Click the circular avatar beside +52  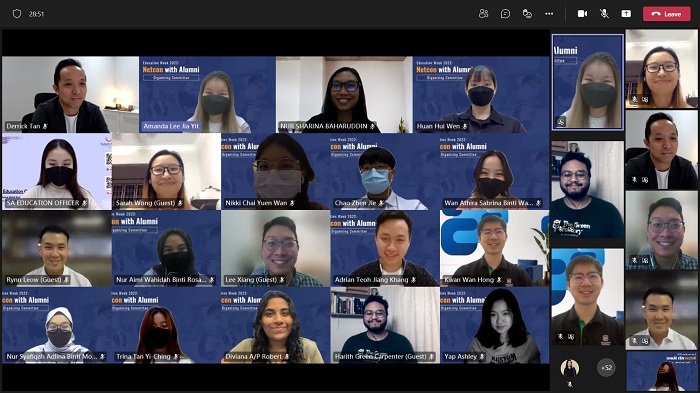[x=570, y=368]
